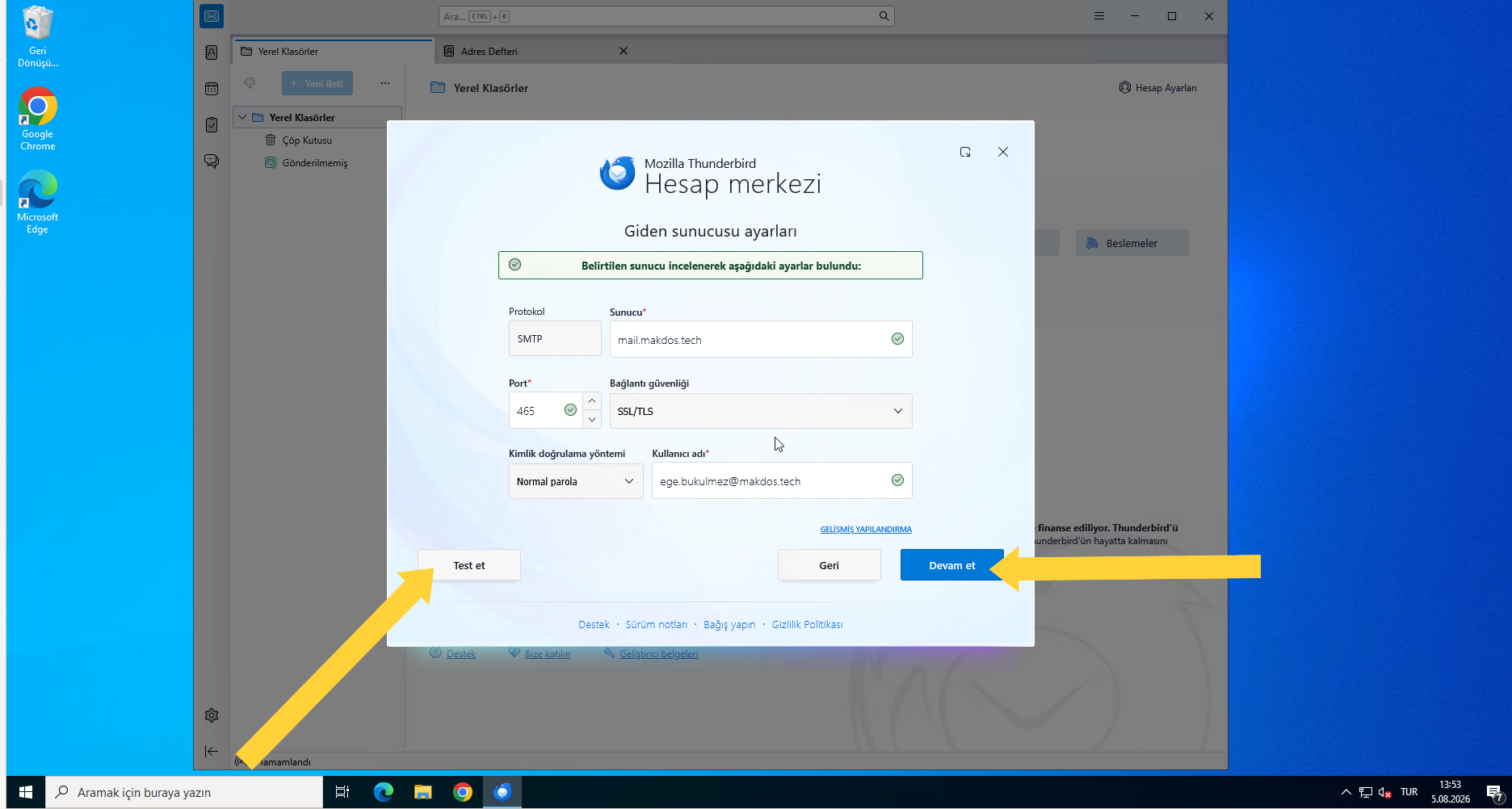
Task: Open Thunderbird settings gear icon
Action: coord(212,715)
